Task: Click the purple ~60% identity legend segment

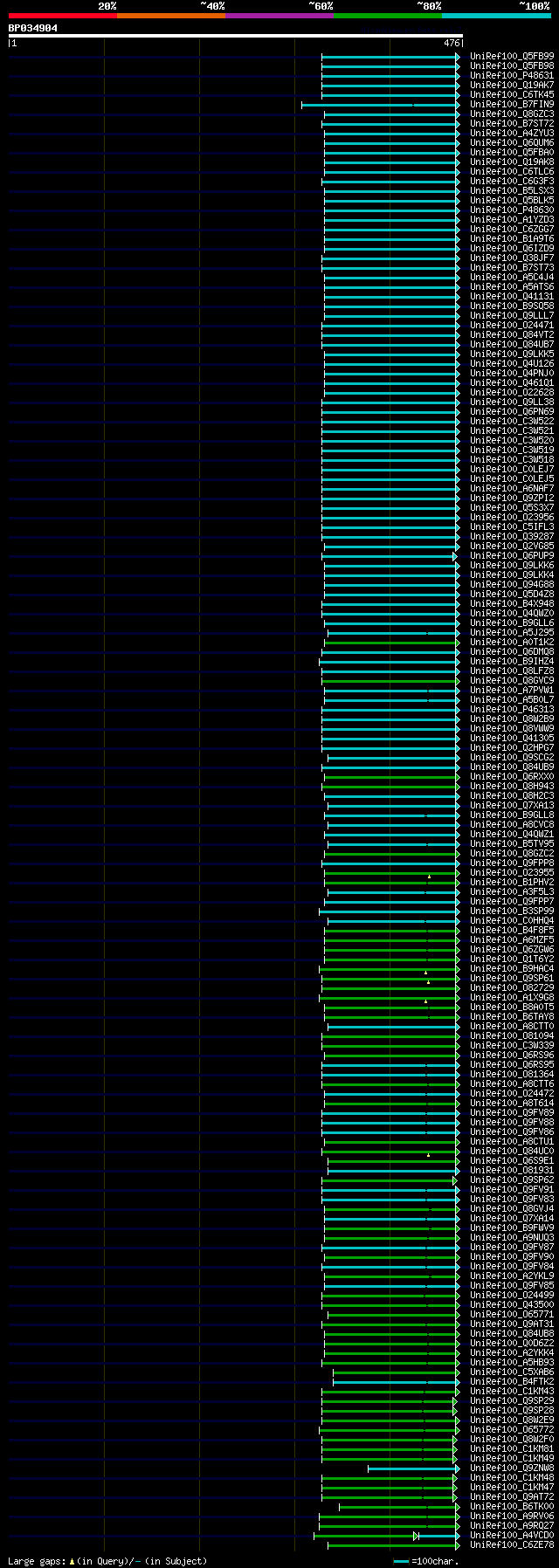Action: click(x=279, y=16)
